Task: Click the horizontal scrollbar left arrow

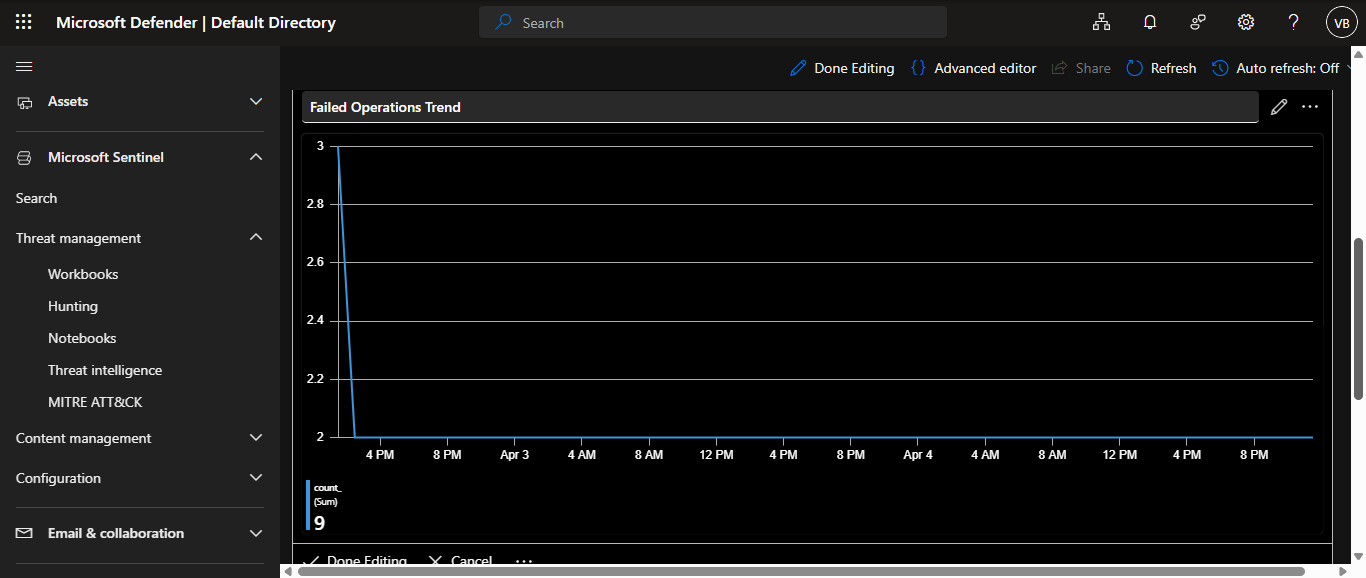Action: pyautogui.click(x=287, y=572)
